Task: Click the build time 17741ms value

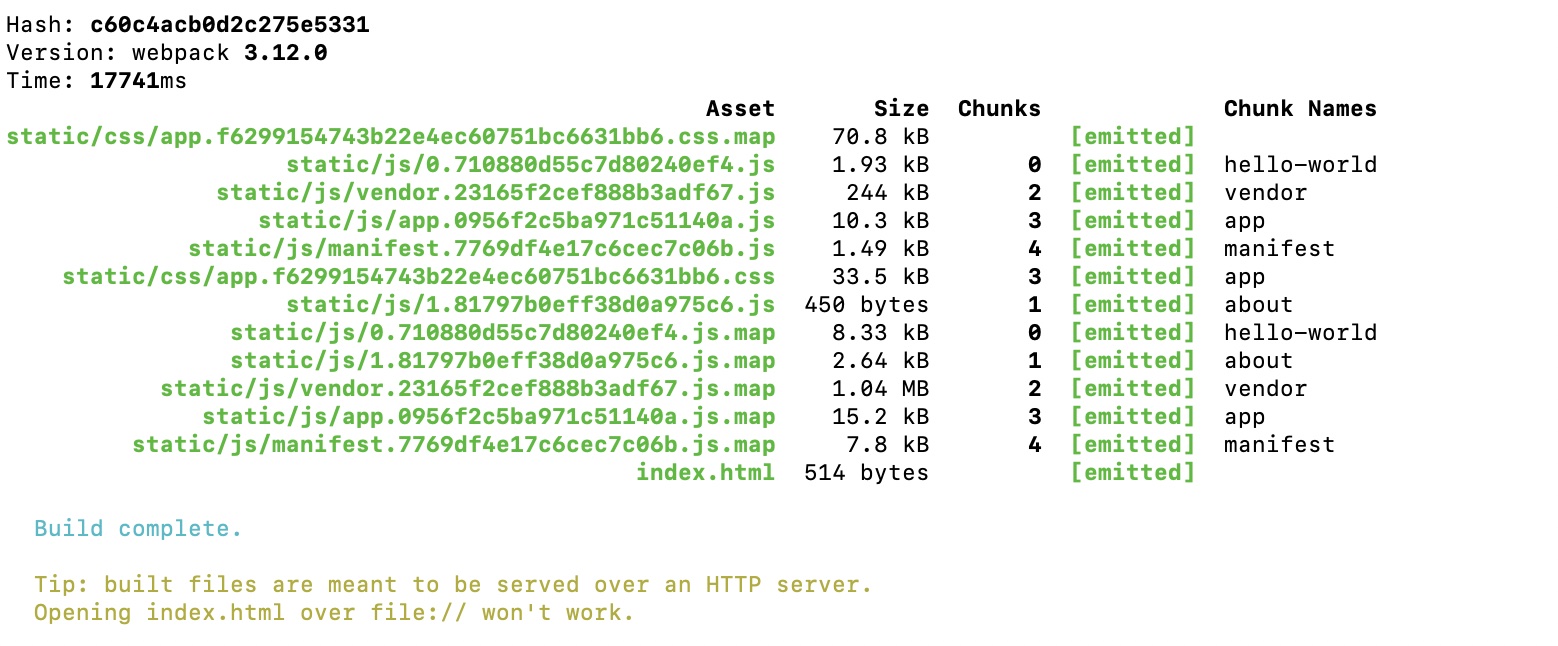Action: (138, 81)
